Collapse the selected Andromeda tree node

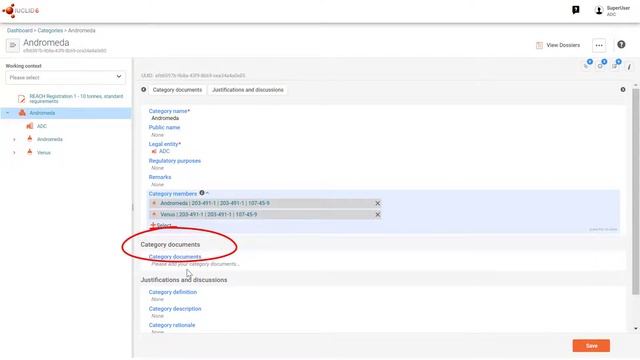(x=8, y=113)
